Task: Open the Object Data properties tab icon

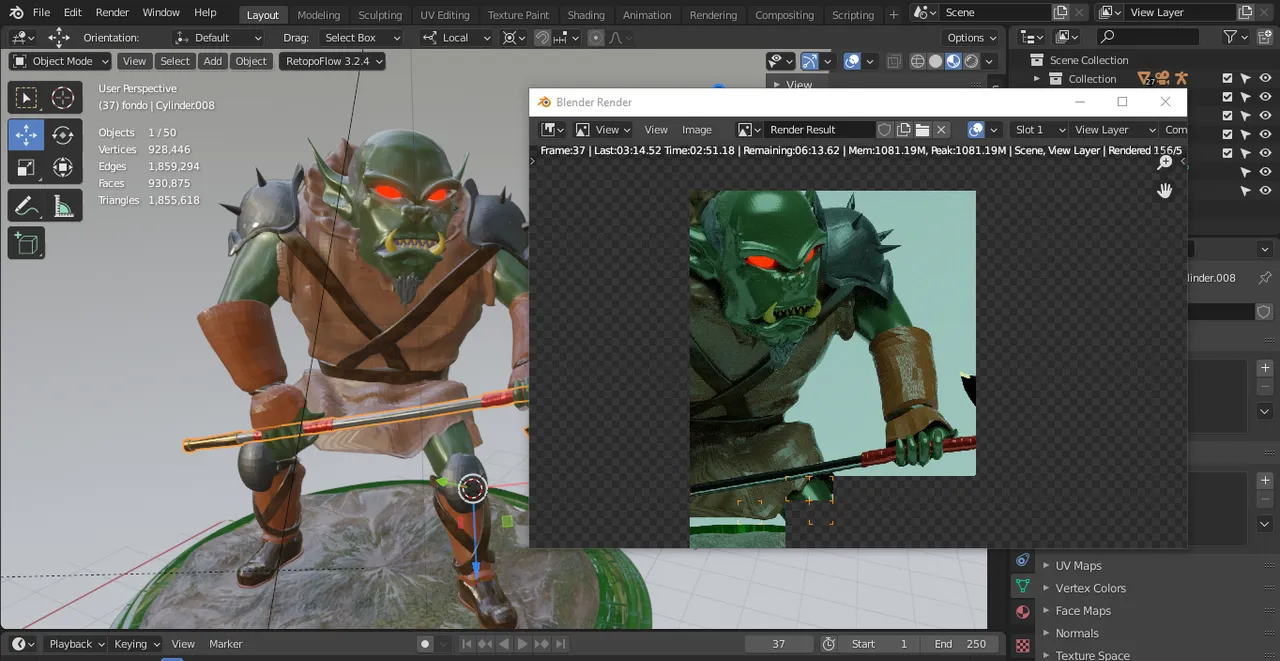Action: click(1022, 586)
